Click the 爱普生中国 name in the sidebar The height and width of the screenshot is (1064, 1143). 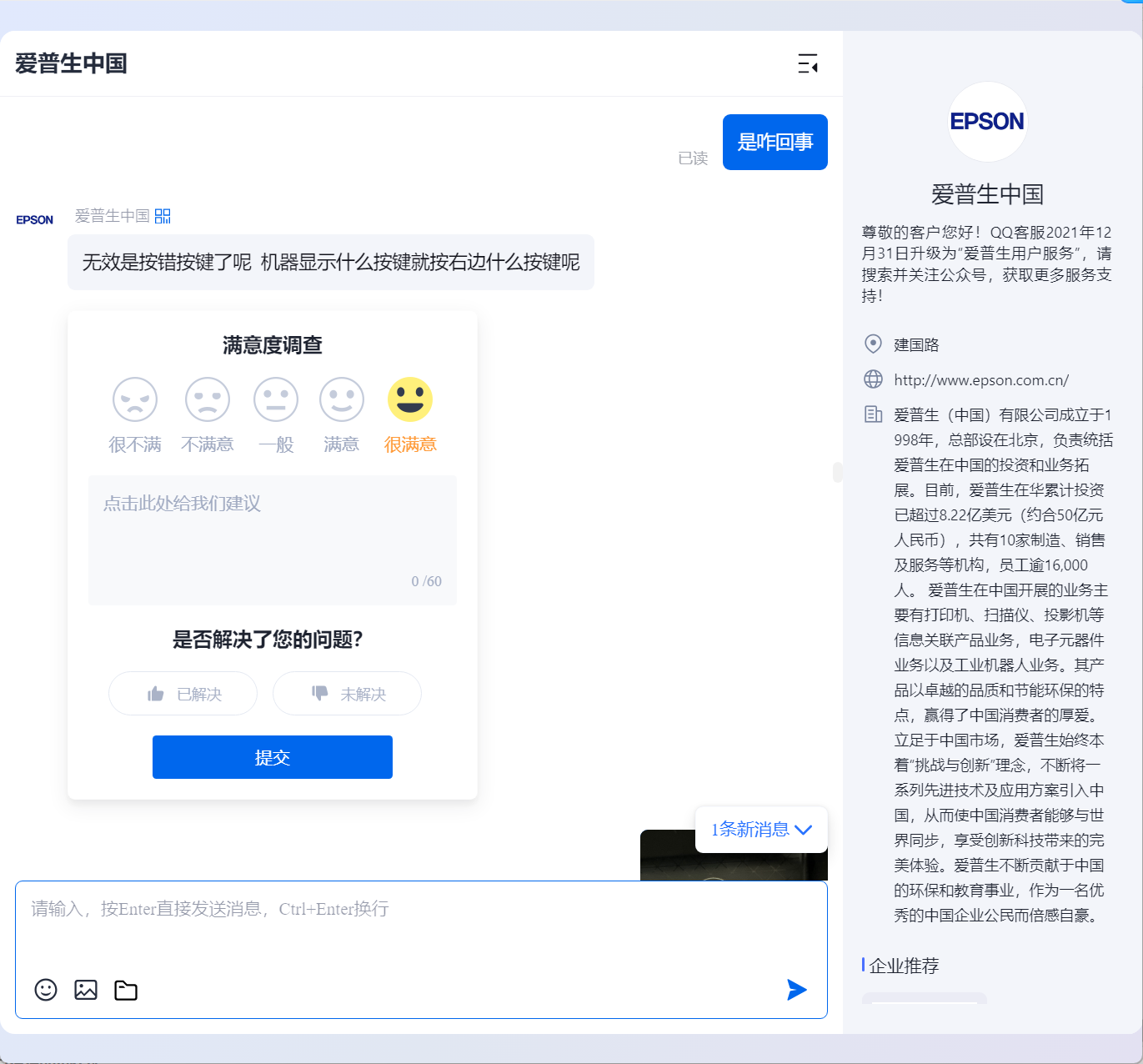tap(988, 194)
